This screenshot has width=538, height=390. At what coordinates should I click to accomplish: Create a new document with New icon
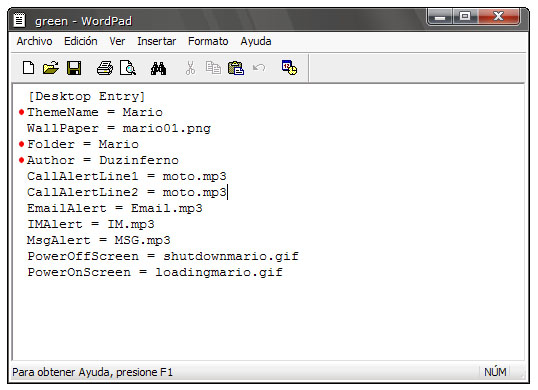[x=28, y=68]
